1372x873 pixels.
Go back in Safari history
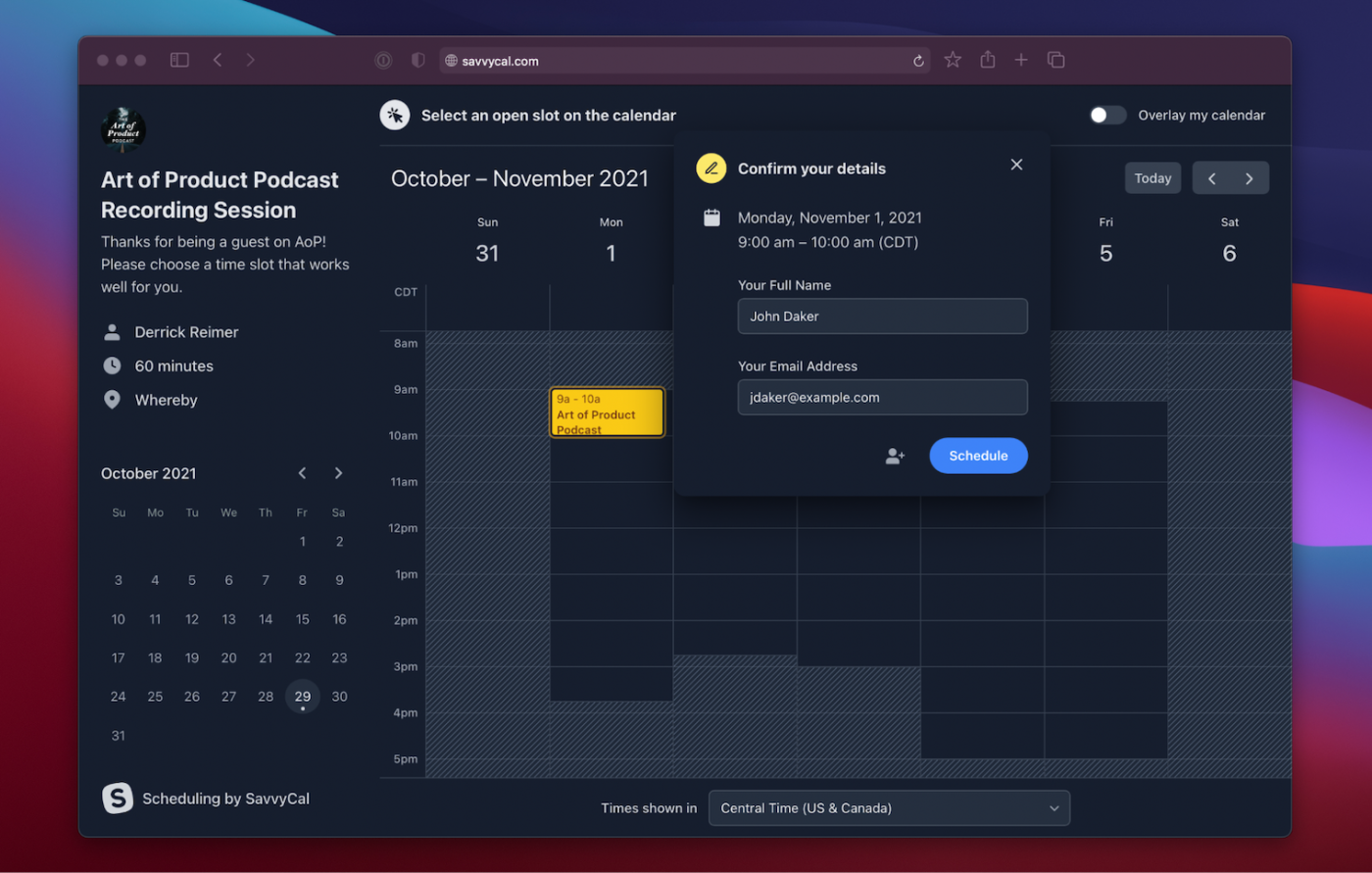(218, 60)
